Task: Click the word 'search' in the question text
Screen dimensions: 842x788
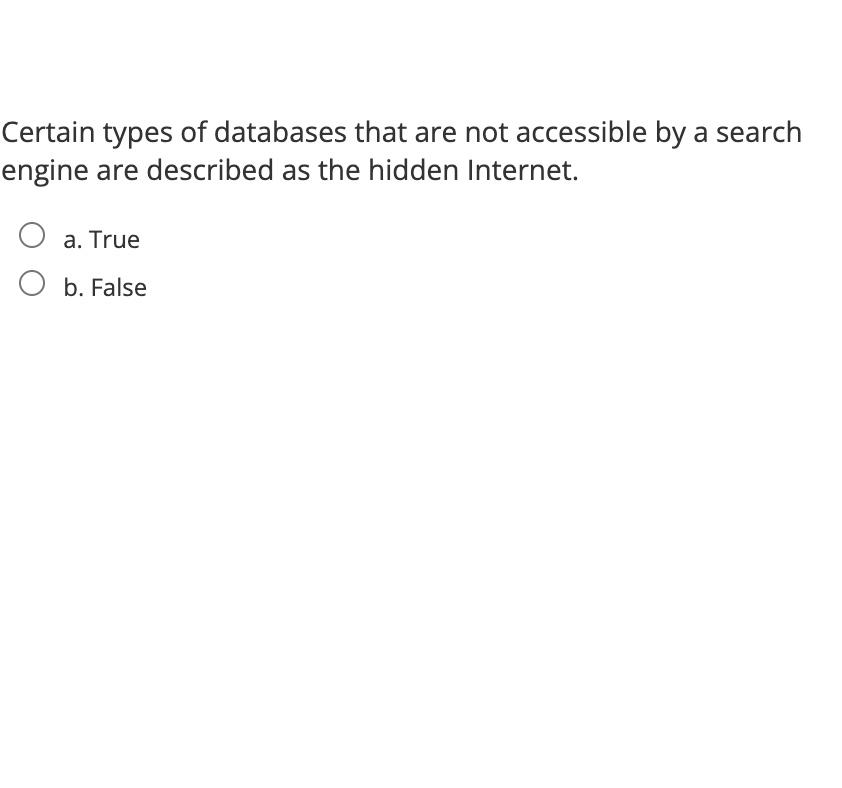Action: [762, 131]
